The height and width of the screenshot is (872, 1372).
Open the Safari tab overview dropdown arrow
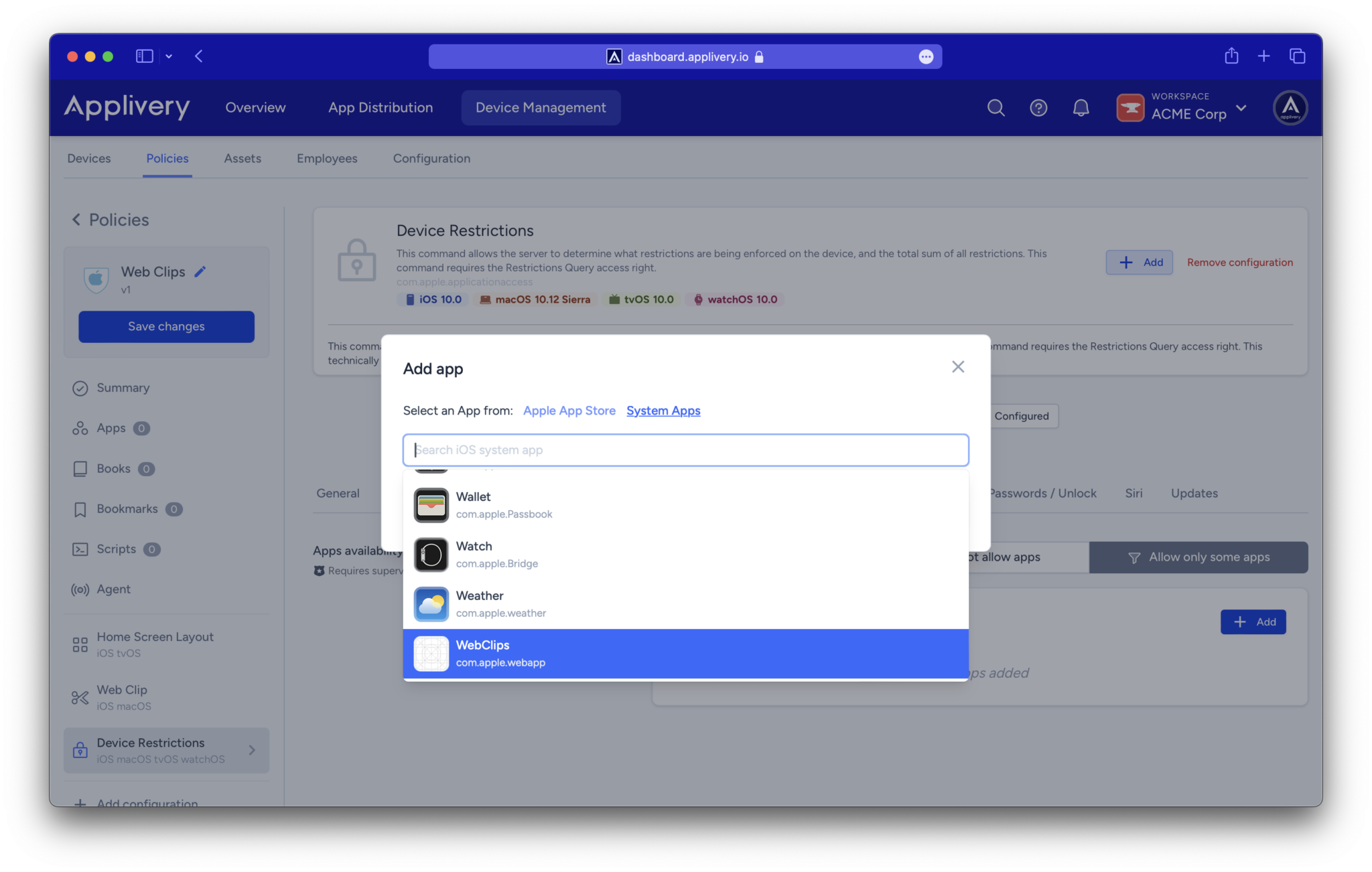[169, 56]
